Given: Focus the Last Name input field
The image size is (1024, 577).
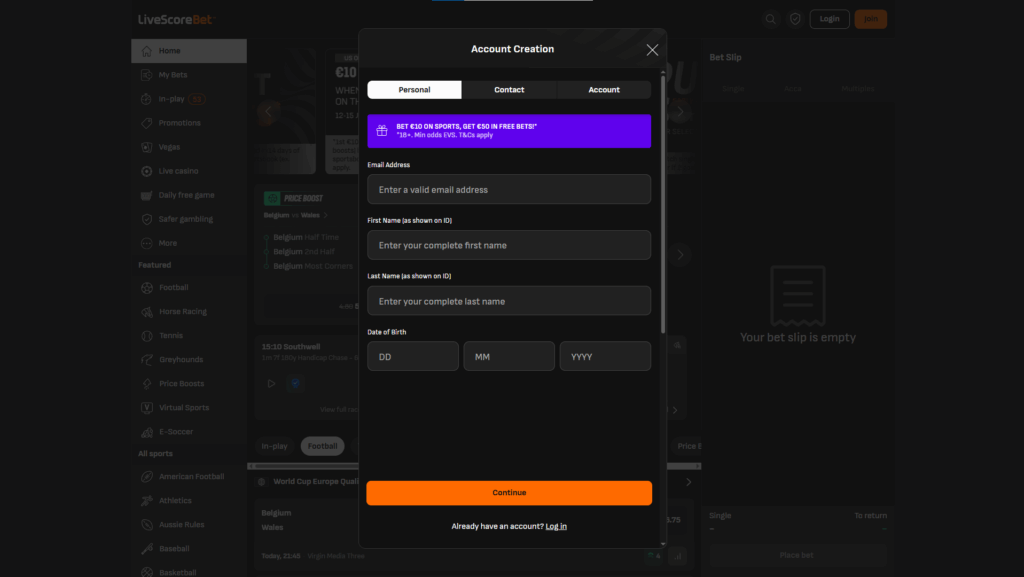Looking at the screenshot, I should 509,301.
